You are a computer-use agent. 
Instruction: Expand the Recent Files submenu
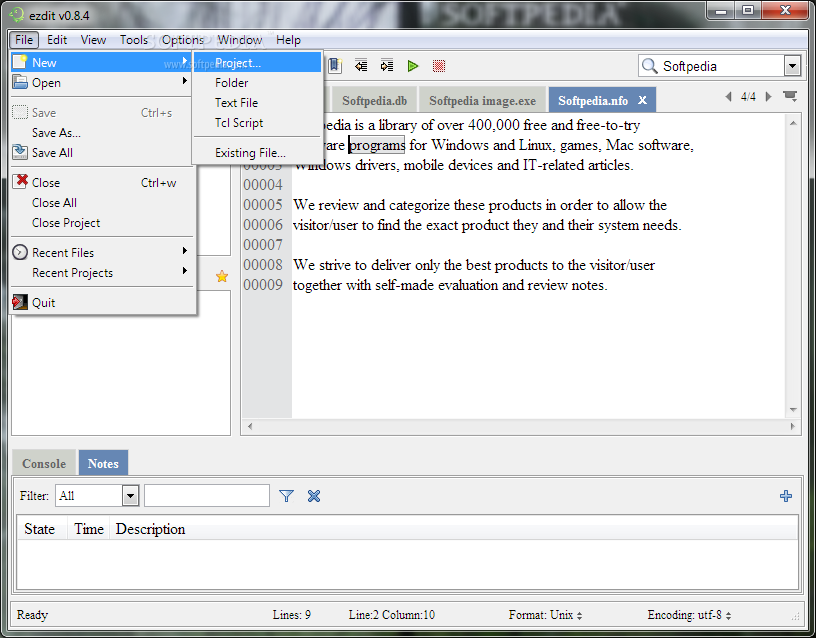coord(102,252)
